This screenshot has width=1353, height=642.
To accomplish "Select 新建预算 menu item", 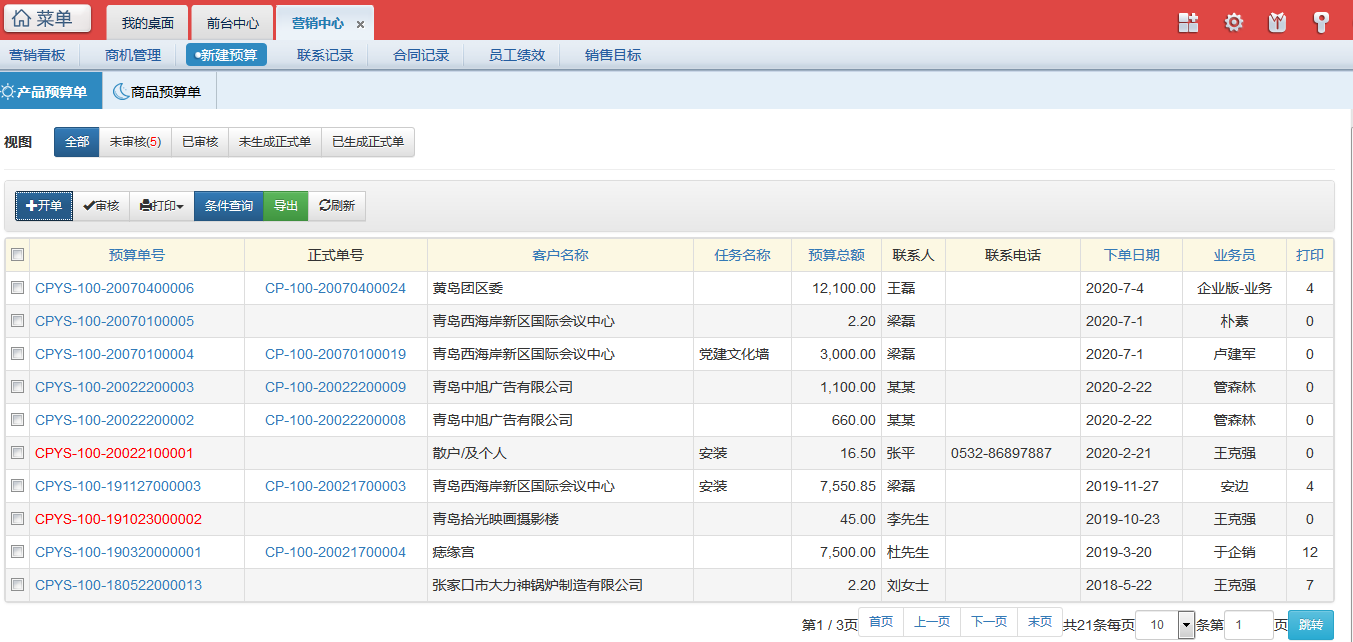I will tap(226, 55).
